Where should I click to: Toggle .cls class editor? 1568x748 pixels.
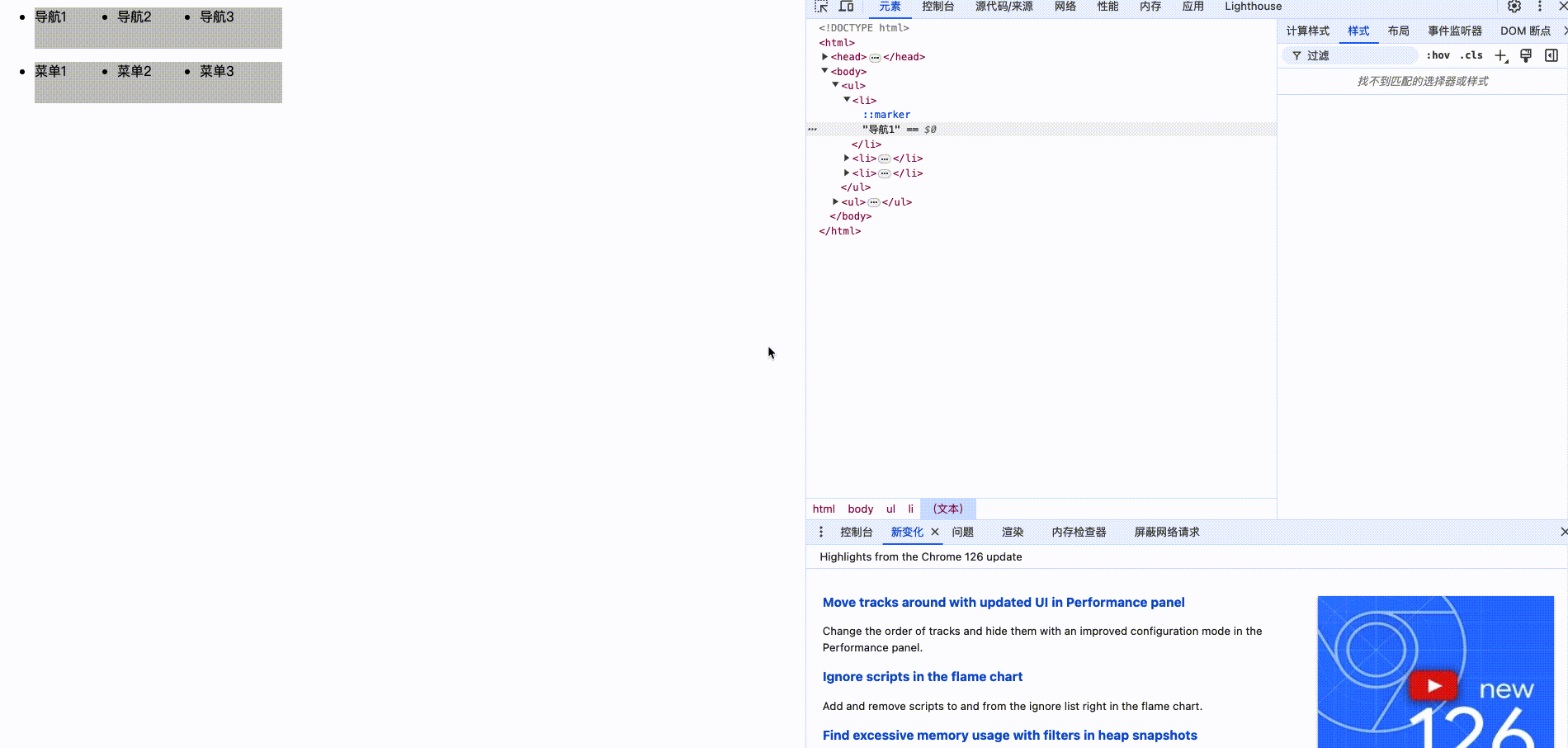(1471, 55)
